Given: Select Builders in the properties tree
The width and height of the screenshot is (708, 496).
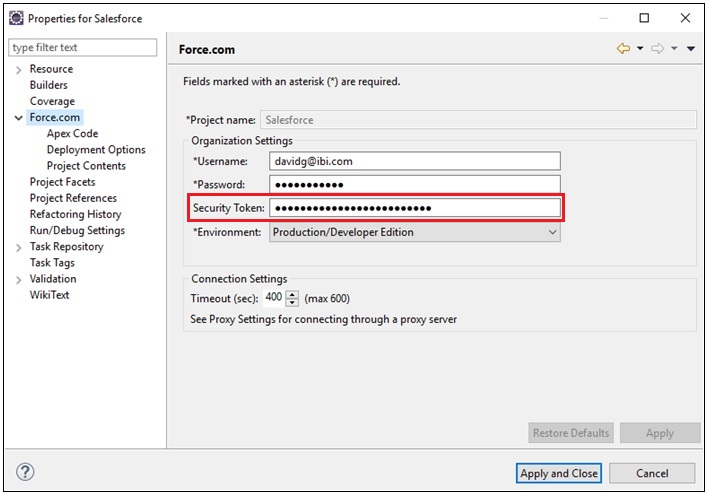Looking at the screenshot, I should coord(48,85).
